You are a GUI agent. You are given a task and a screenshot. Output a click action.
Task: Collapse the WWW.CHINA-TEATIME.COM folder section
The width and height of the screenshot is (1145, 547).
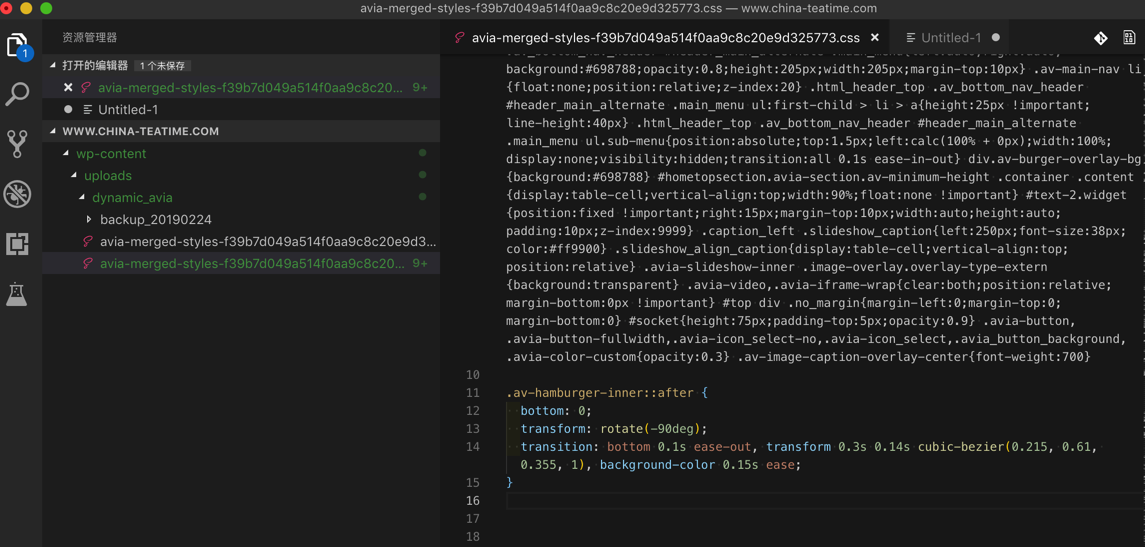53,131
